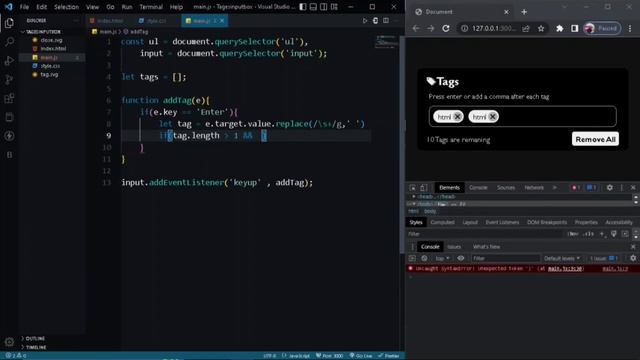Toggle the secondary side bar layout icon
This screenshot has width=640, height=360.
click(324, 7)
